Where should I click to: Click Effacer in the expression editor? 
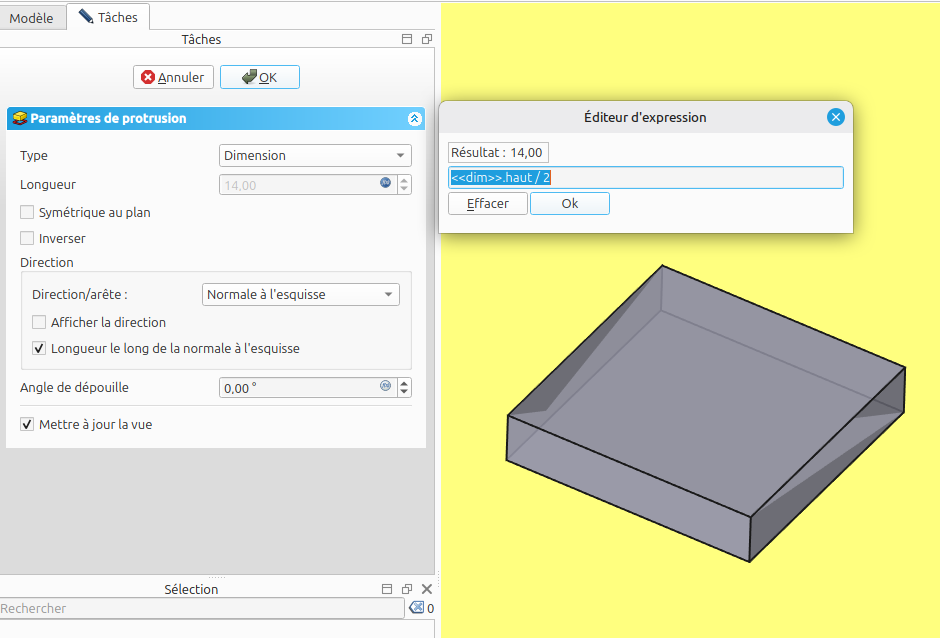488,204
